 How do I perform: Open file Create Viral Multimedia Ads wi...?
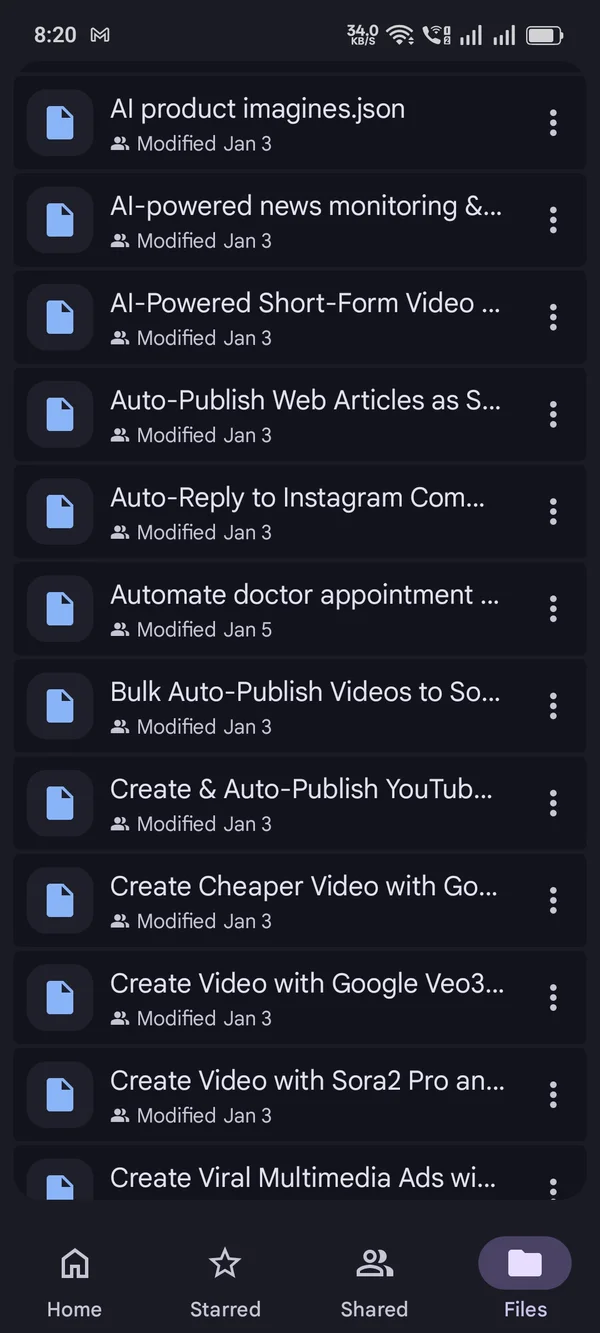point(300,1172)
